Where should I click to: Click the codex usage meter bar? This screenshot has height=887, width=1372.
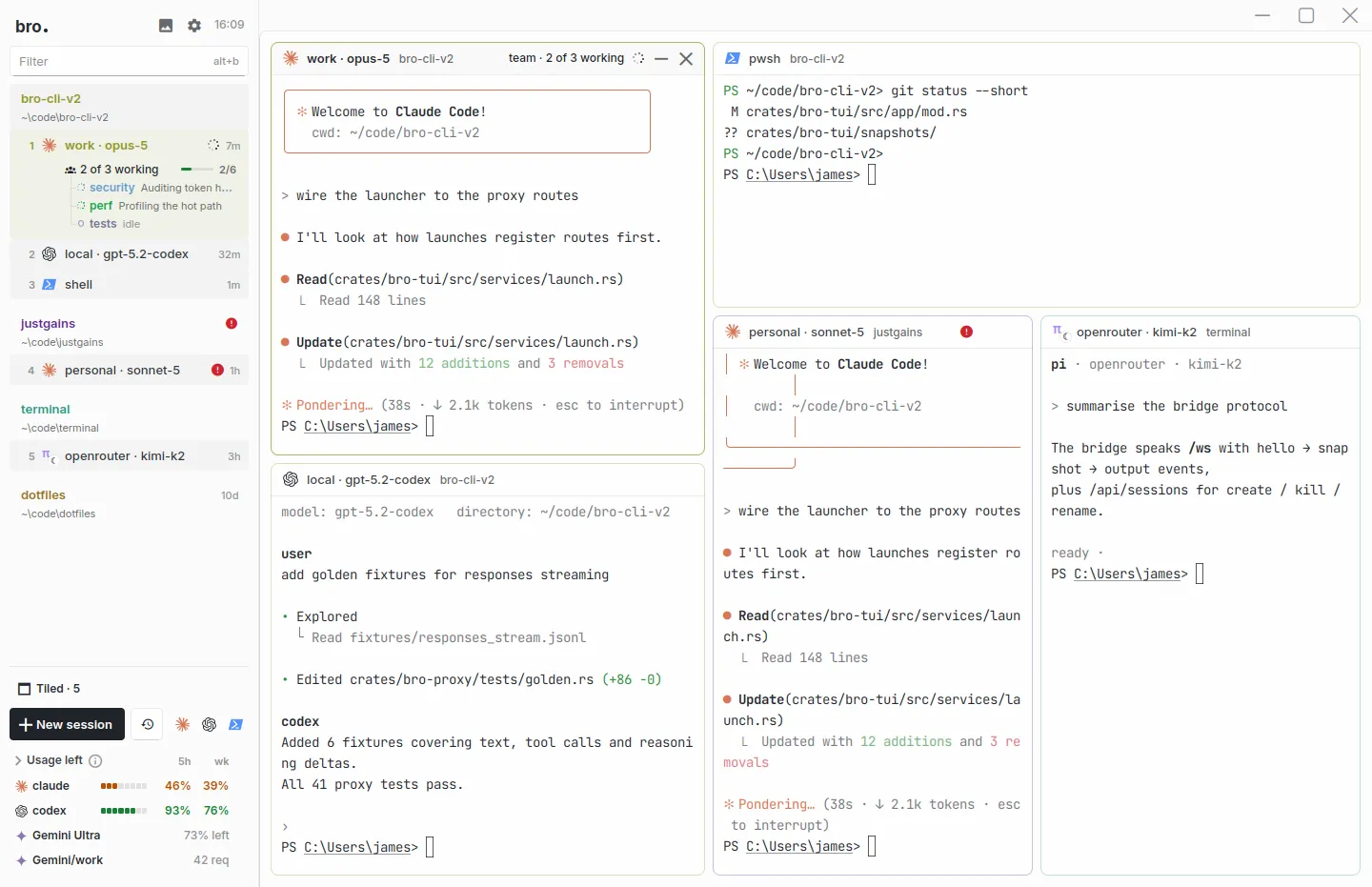124,811
